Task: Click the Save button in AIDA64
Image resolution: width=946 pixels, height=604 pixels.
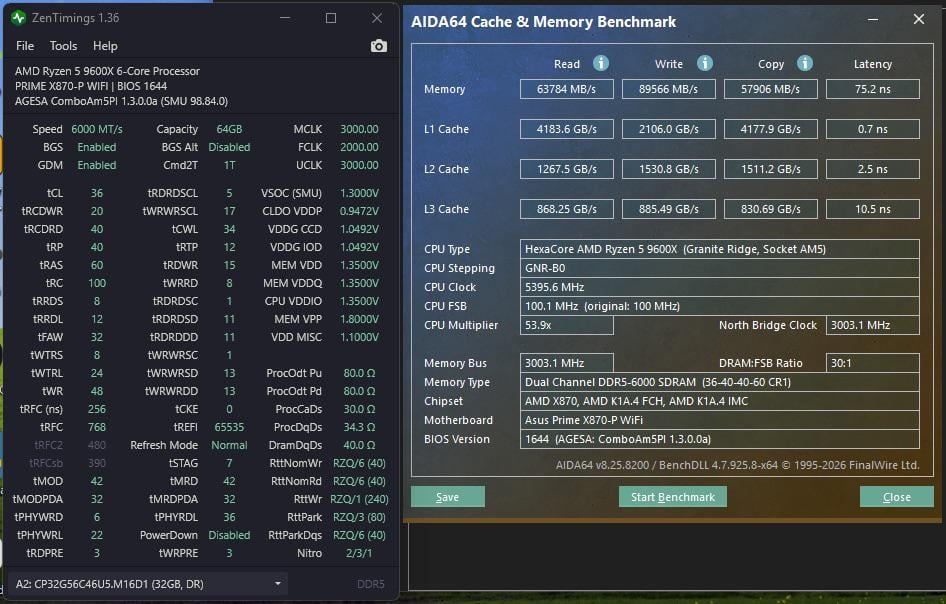Action: coord(447,497)
